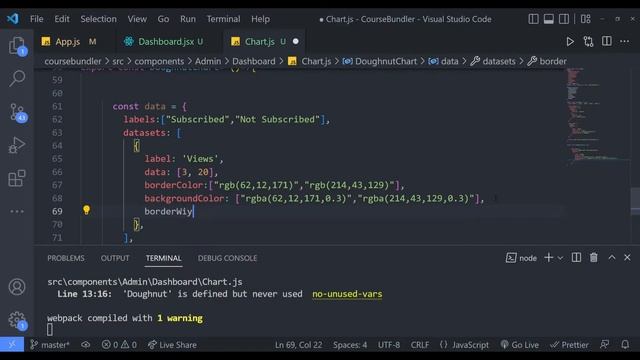The width and height of the screenshot is (640, 360).
Task: Open the Selection menu
Action: [98, 19]
